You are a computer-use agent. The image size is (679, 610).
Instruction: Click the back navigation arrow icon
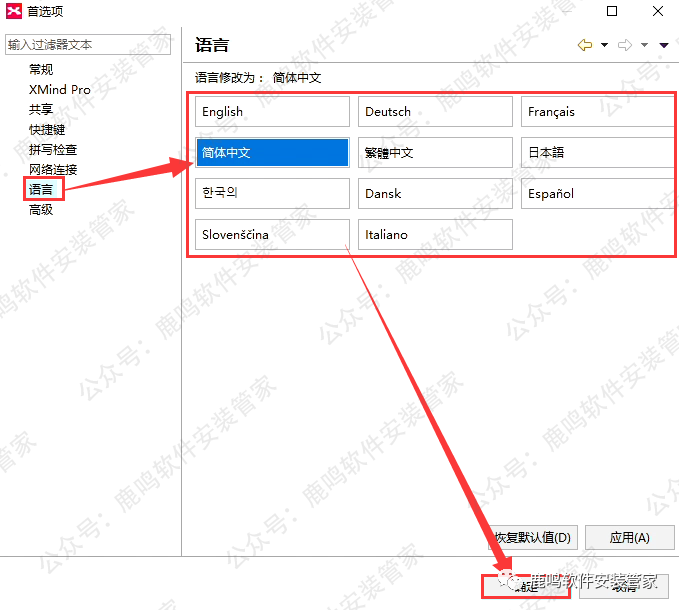[x=585, y=45]
